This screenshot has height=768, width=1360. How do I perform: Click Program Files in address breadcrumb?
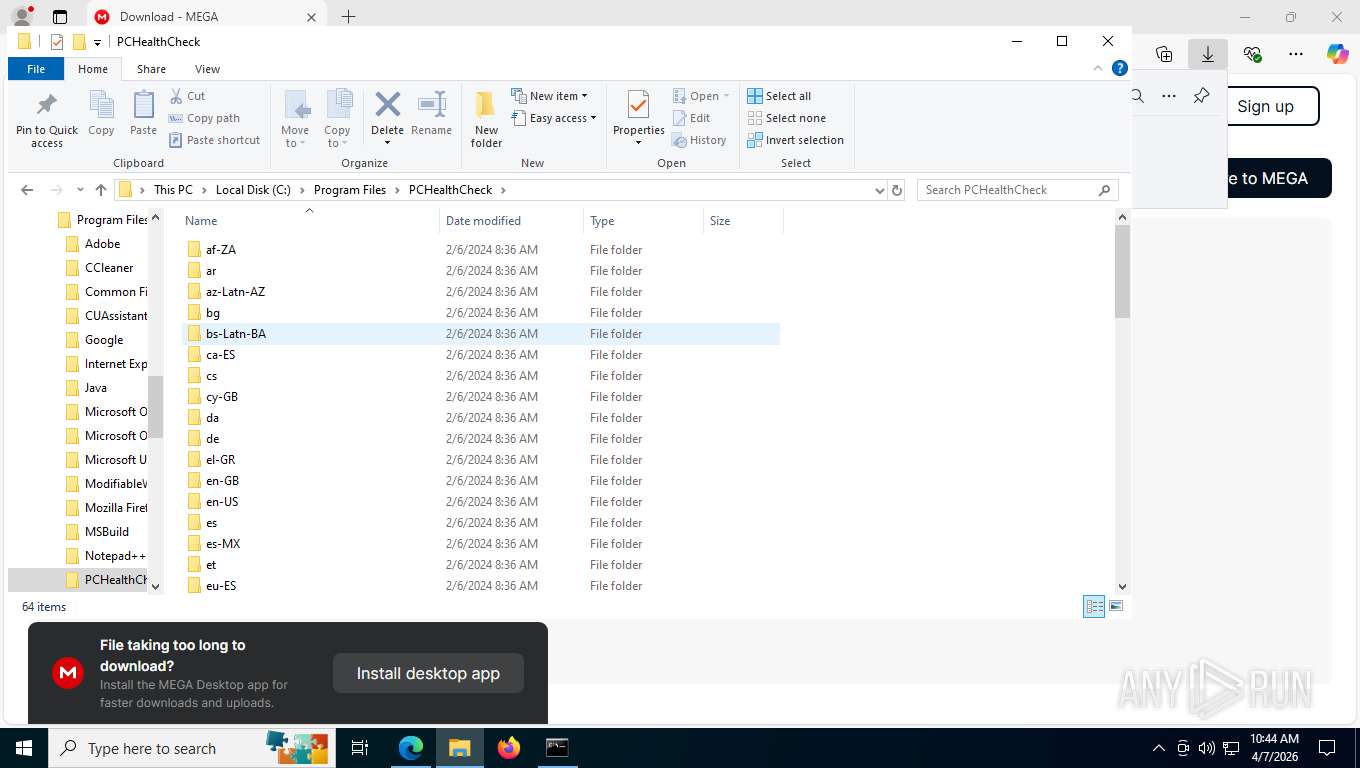point(349,190)
